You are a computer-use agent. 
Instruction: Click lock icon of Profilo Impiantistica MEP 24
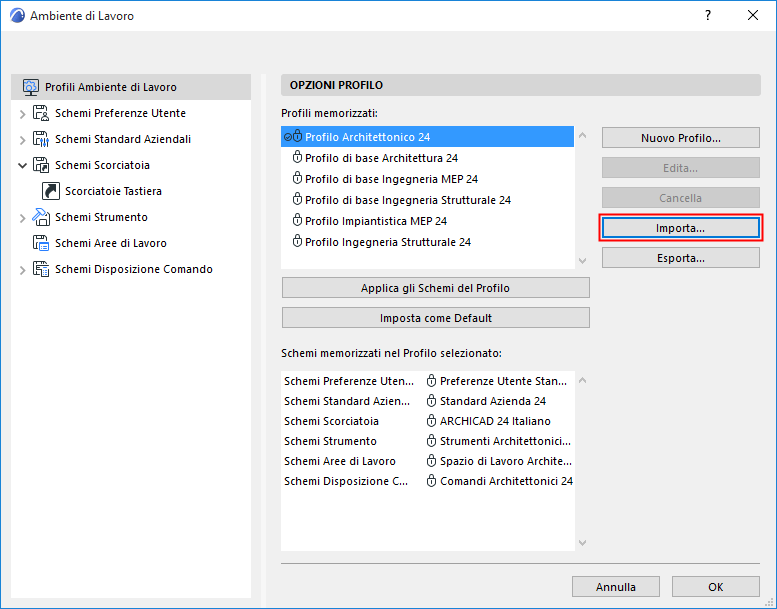pos(297,220)
